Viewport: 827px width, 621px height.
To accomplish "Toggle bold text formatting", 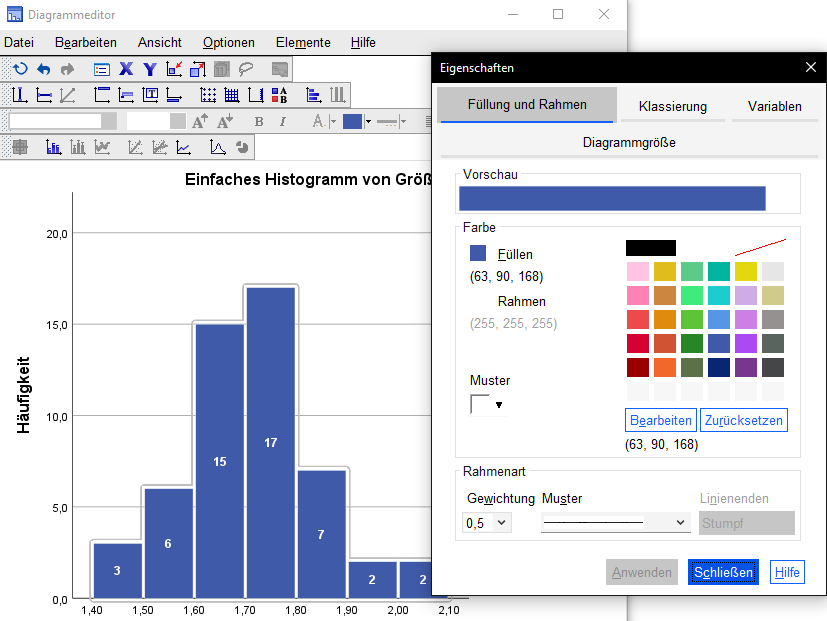I will tap(257, 120).
